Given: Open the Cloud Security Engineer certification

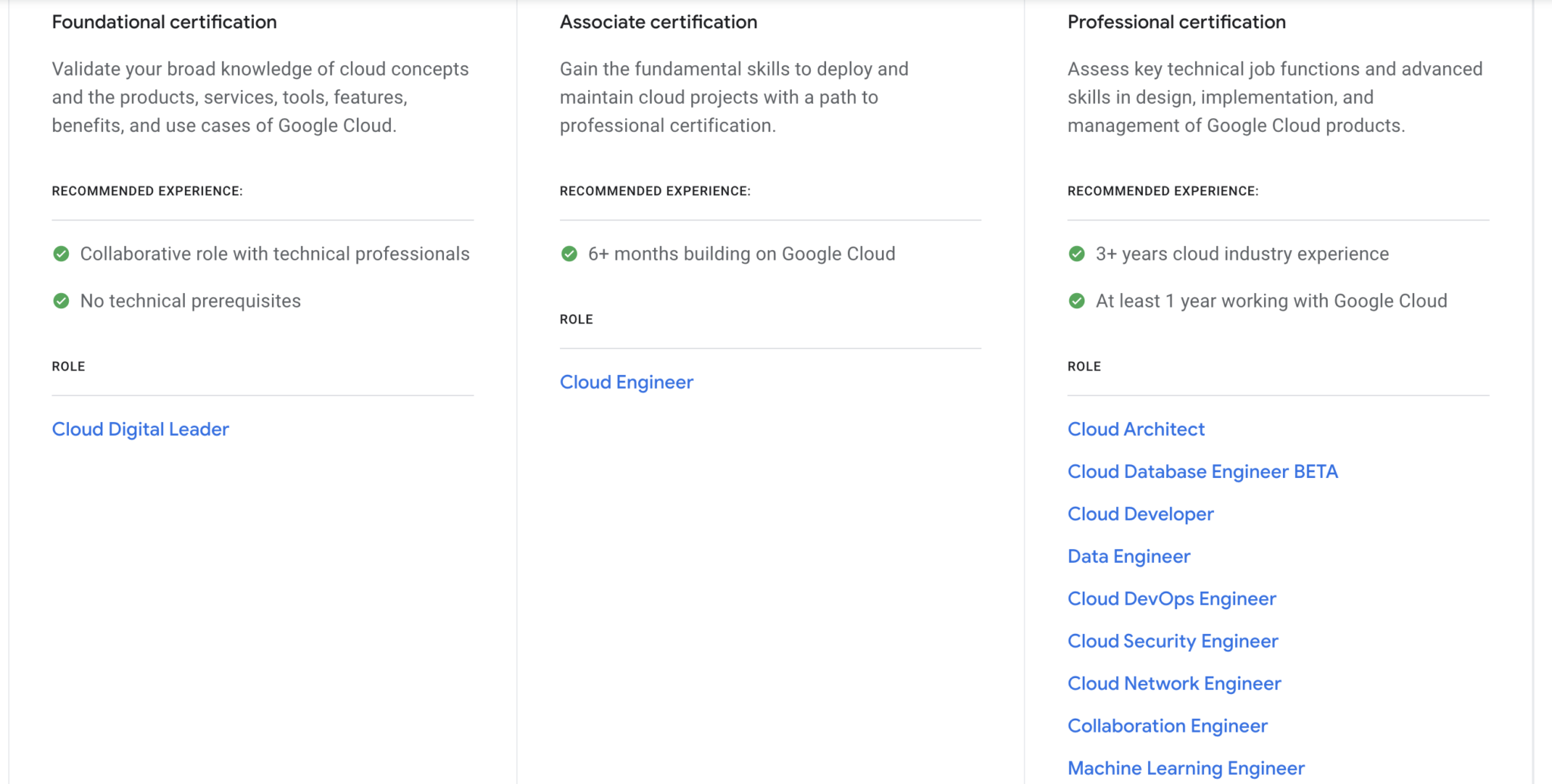Looking at the screenshot, I should tap(1172, 641).
